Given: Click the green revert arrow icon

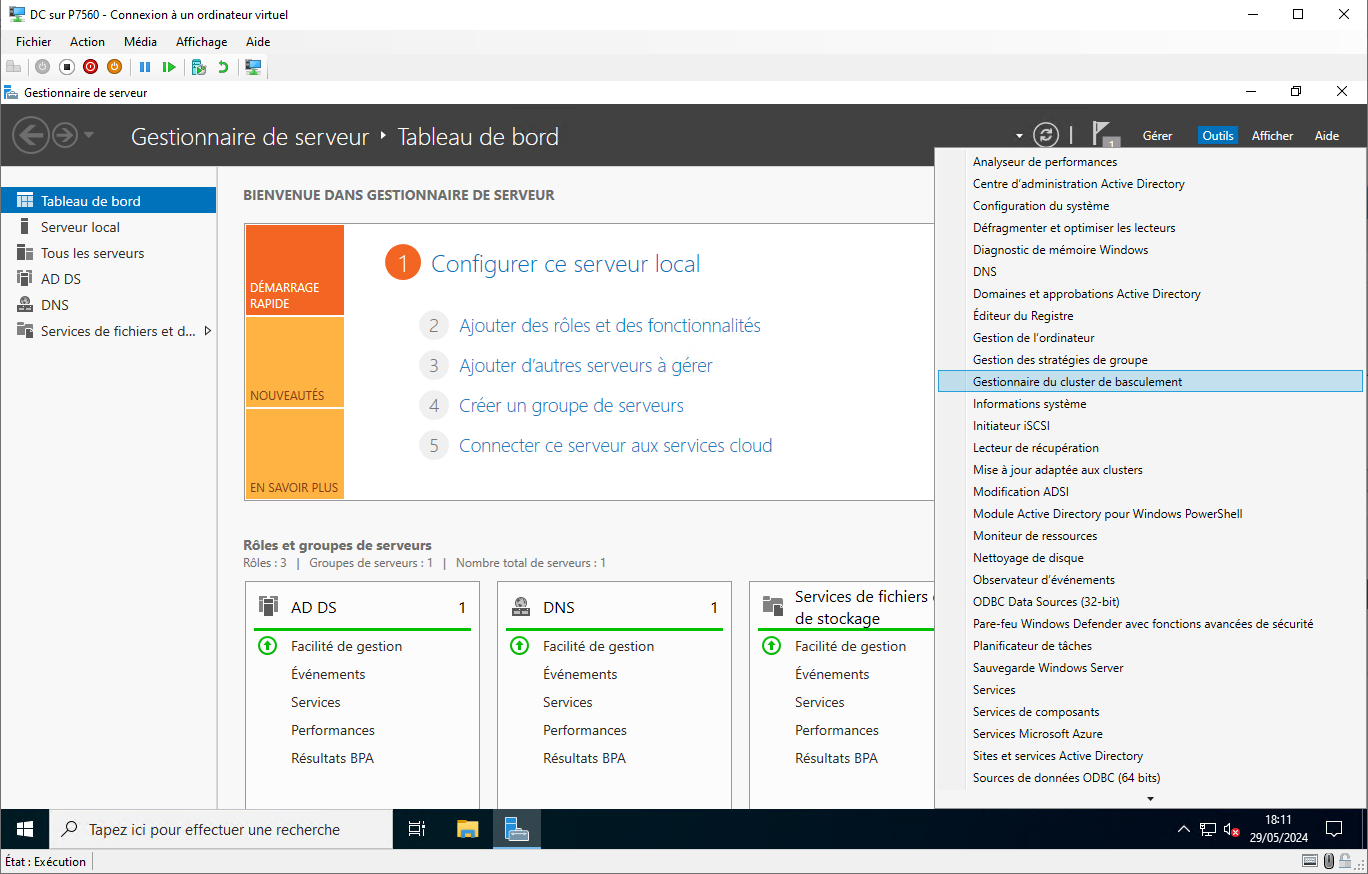Looking at the screenshot, I should click(223, 67).
